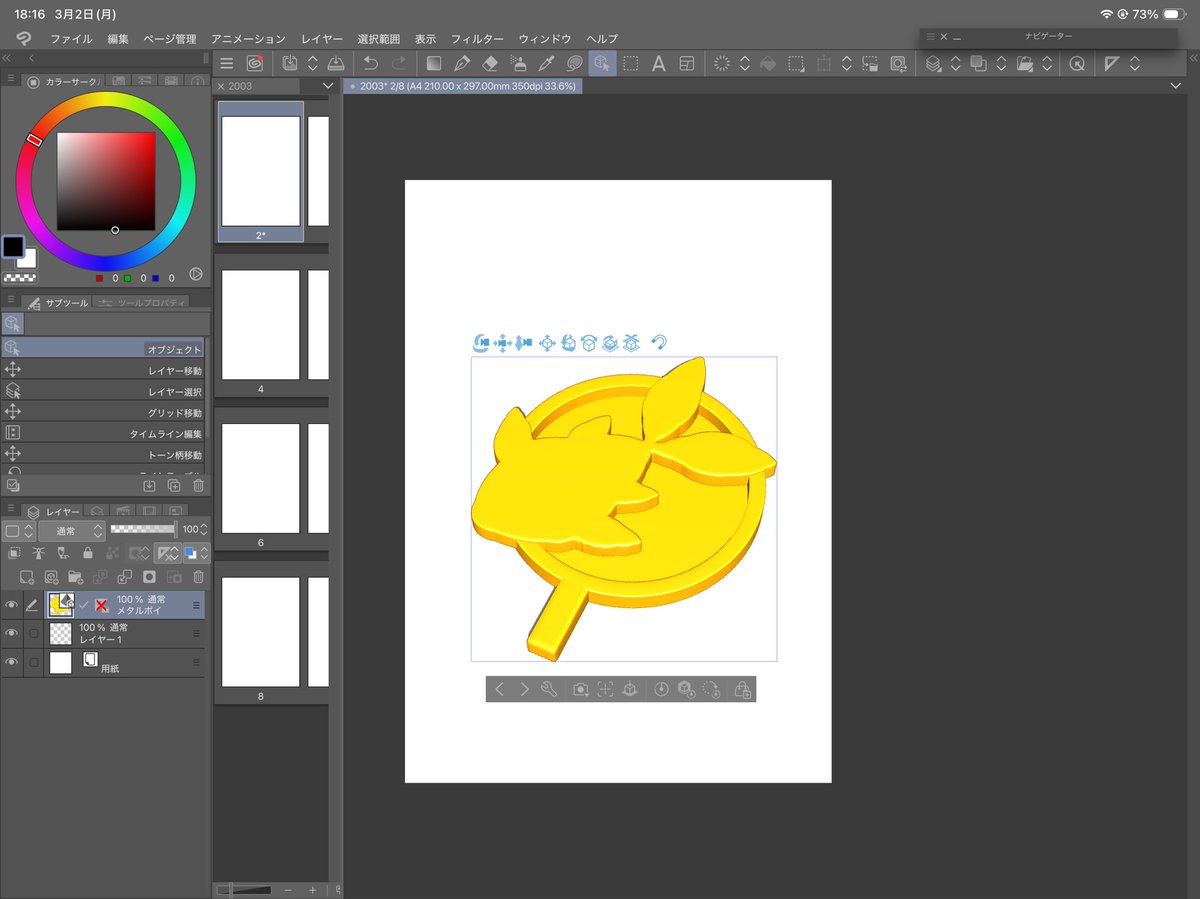Select the Eyedropper tool
Viewport: 1200px width, 899px height.
pos(546,62)
